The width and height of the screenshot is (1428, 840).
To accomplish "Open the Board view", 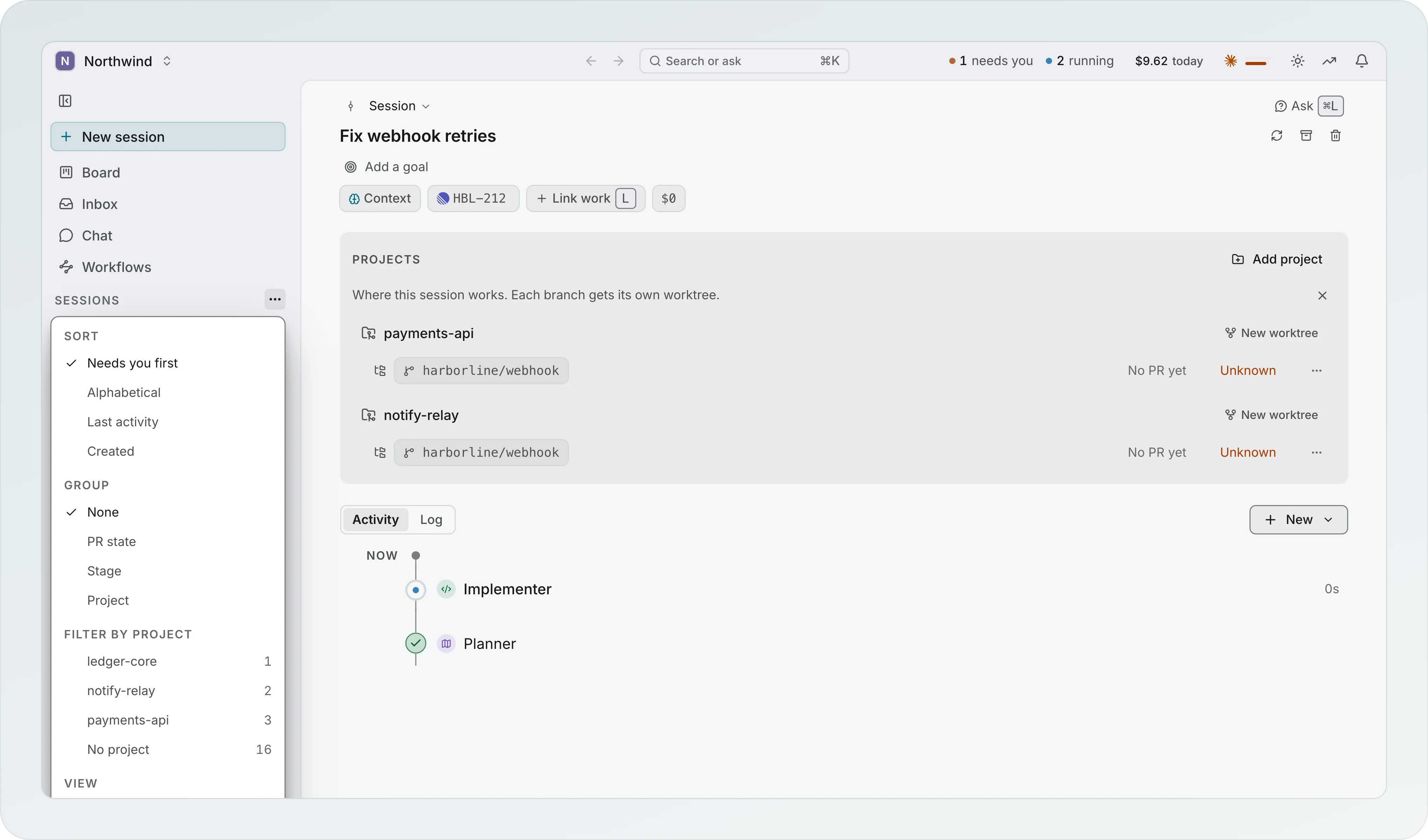I will click(168, 172).
